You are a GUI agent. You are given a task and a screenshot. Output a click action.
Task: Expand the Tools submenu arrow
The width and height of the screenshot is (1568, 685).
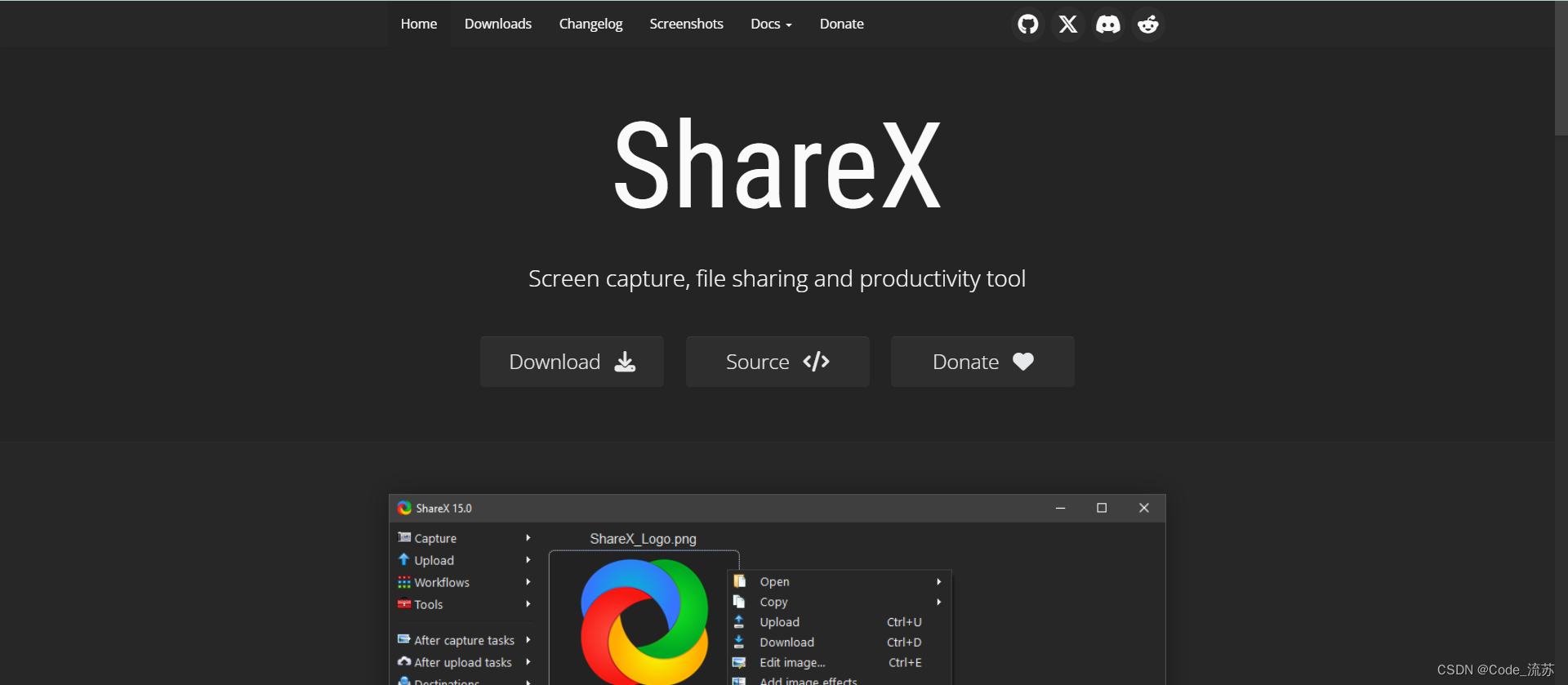click(528, 604)
